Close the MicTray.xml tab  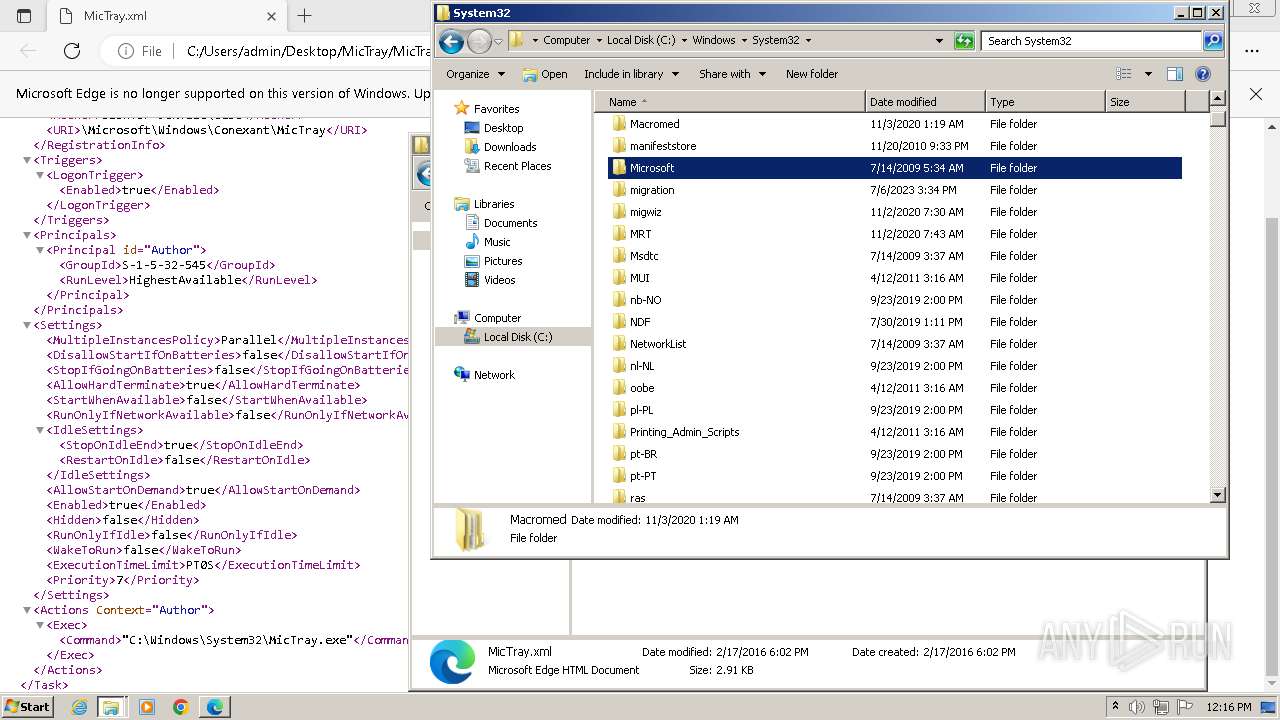[271, 16]
